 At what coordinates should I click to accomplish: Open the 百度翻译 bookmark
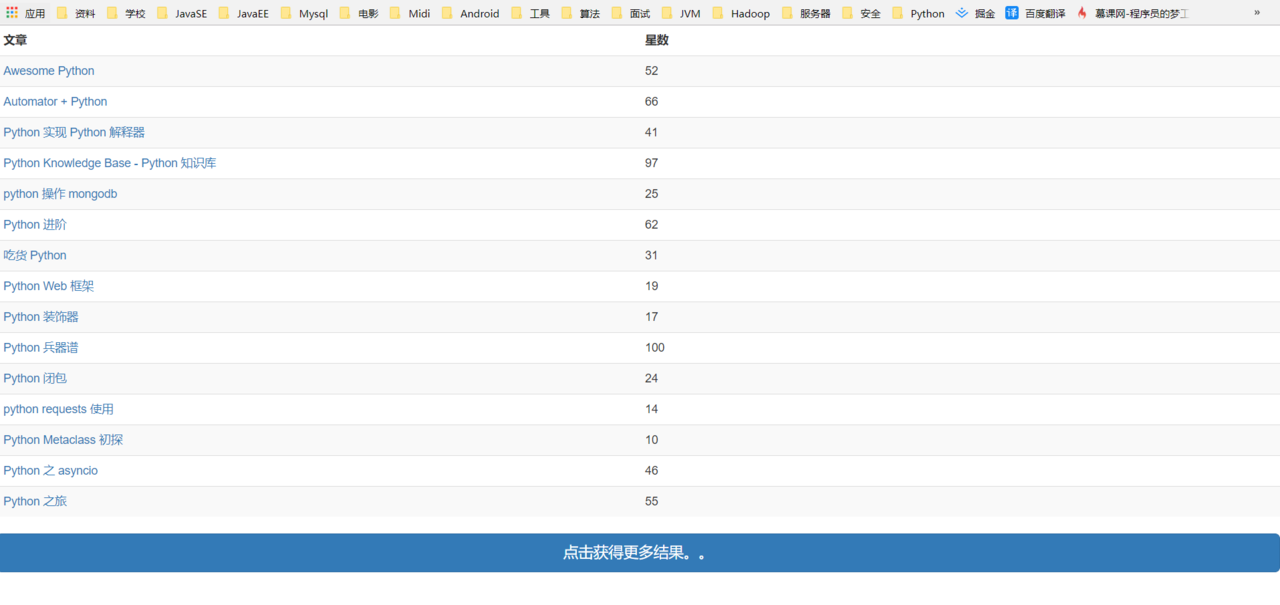[x=1035, y=13]
